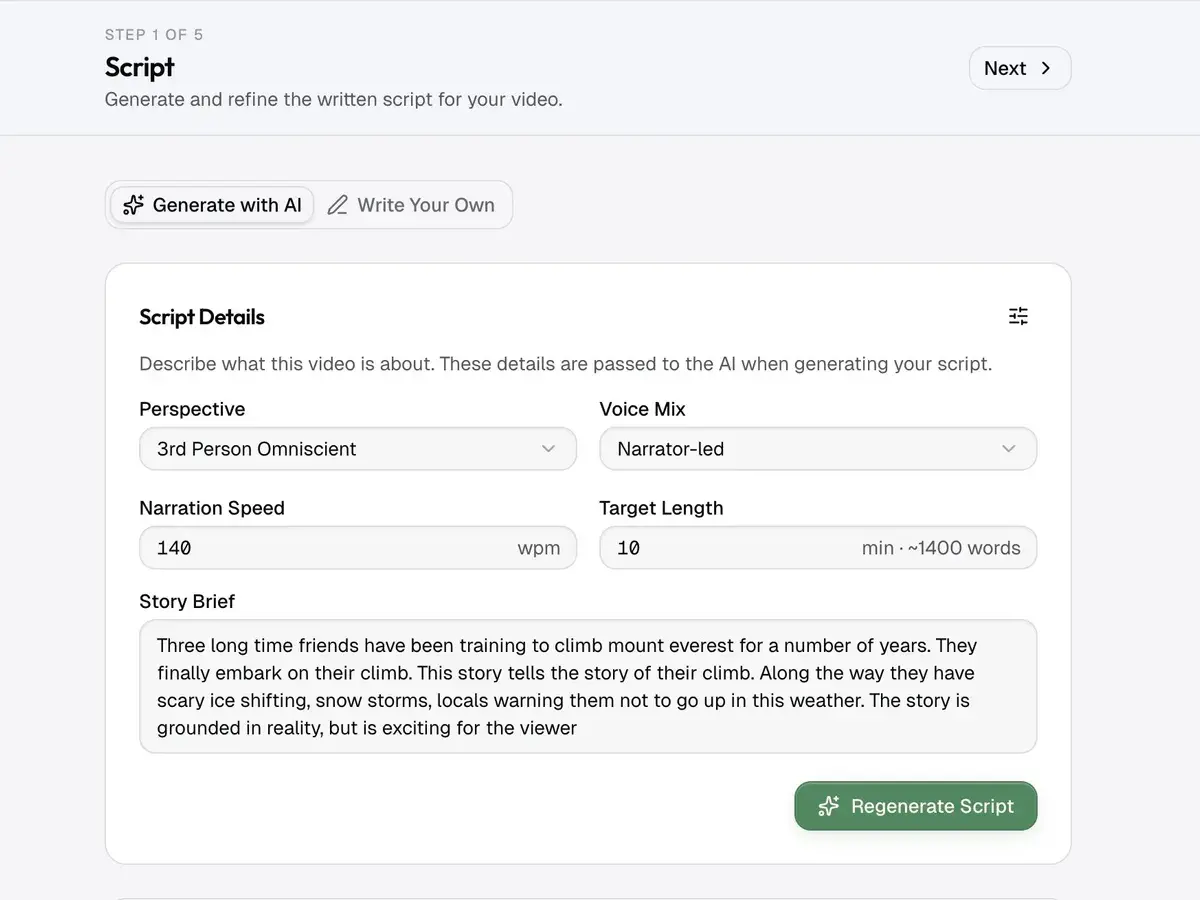Open the Voice Mix dropdown
Image resolution: width=1200 pixels, height=900 pixels.
pos(818,449)
